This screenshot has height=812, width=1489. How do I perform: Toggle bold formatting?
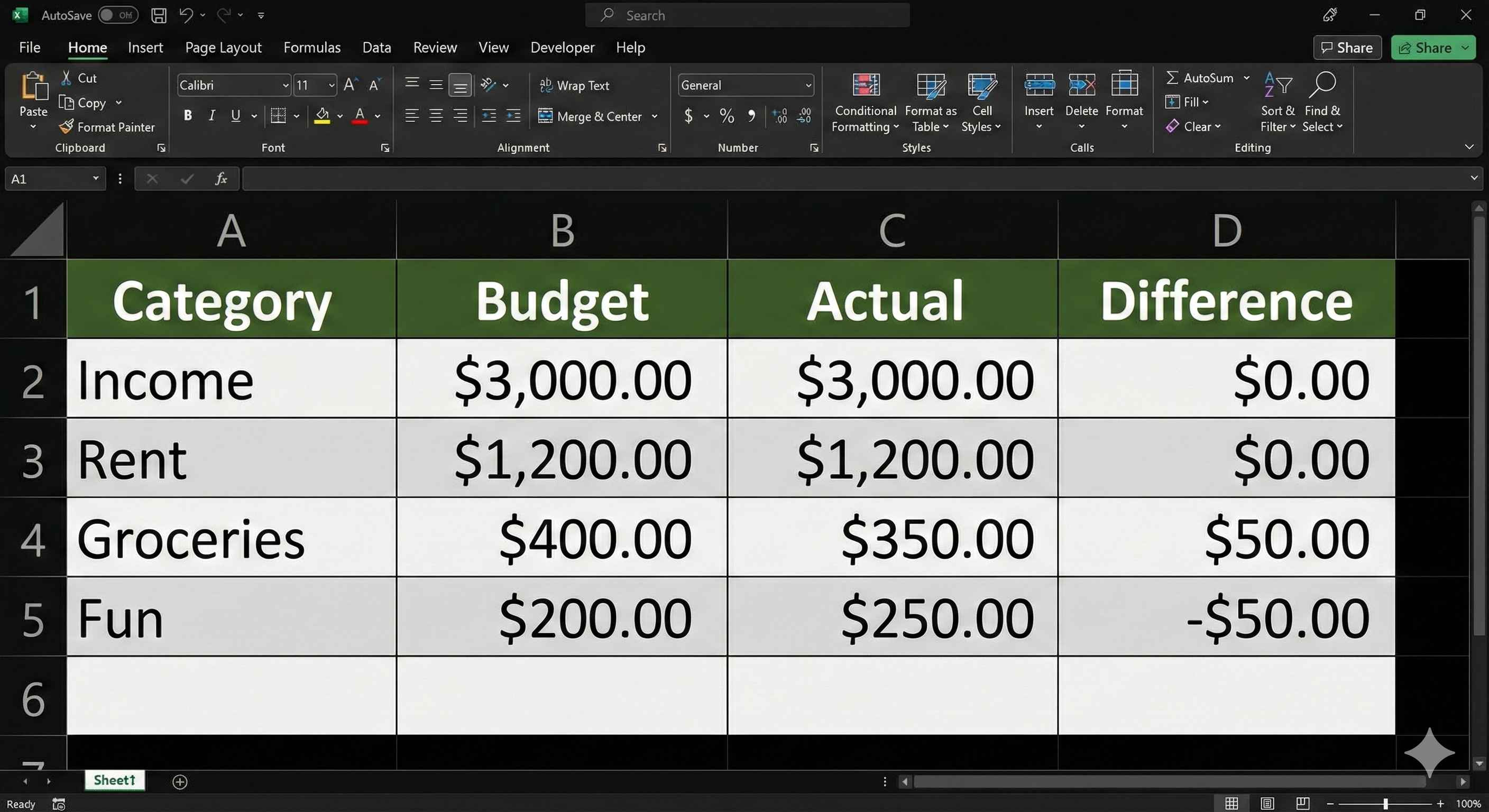click(x=187, y=116)
